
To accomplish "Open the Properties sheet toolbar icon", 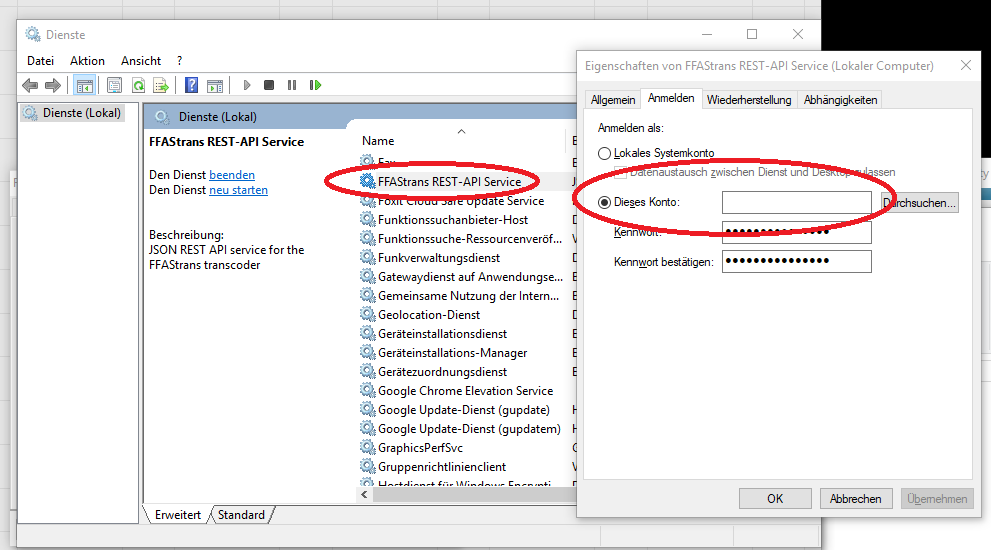I will point(114,85).
